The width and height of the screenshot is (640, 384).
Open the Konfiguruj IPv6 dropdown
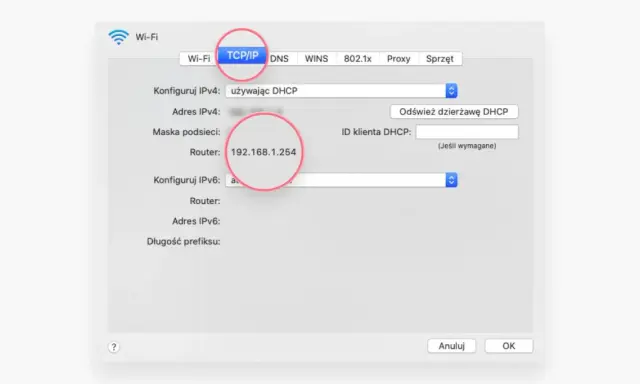click(x=341, y=180)
